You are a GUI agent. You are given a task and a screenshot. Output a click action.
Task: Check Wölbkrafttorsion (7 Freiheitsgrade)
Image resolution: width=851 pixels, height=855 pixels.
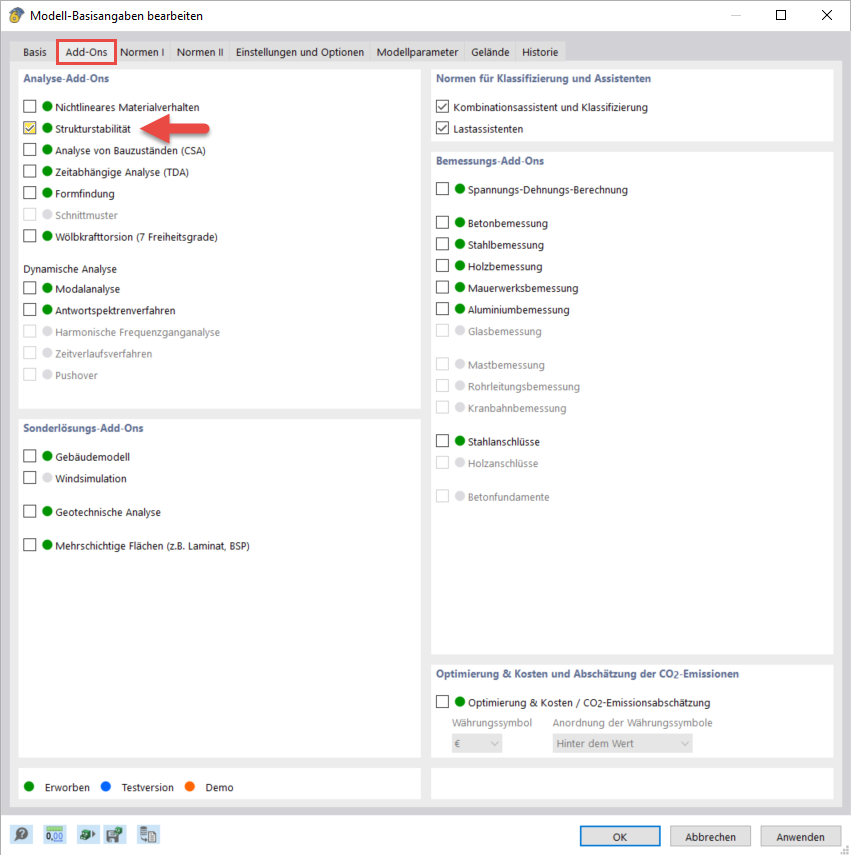30,236
